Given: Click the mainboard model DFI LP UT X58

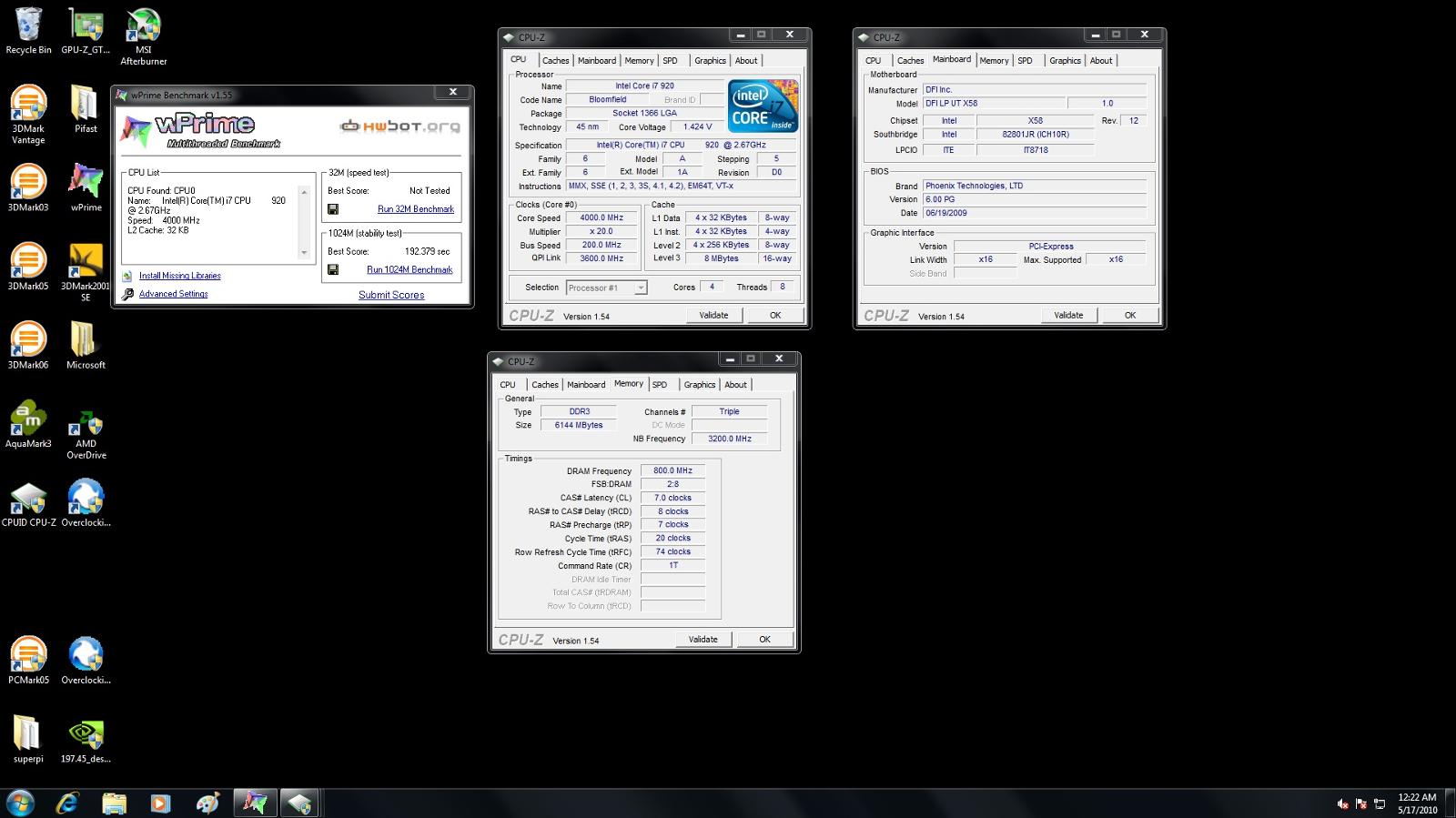Looking at the screenshot, I should click(993, 104).
